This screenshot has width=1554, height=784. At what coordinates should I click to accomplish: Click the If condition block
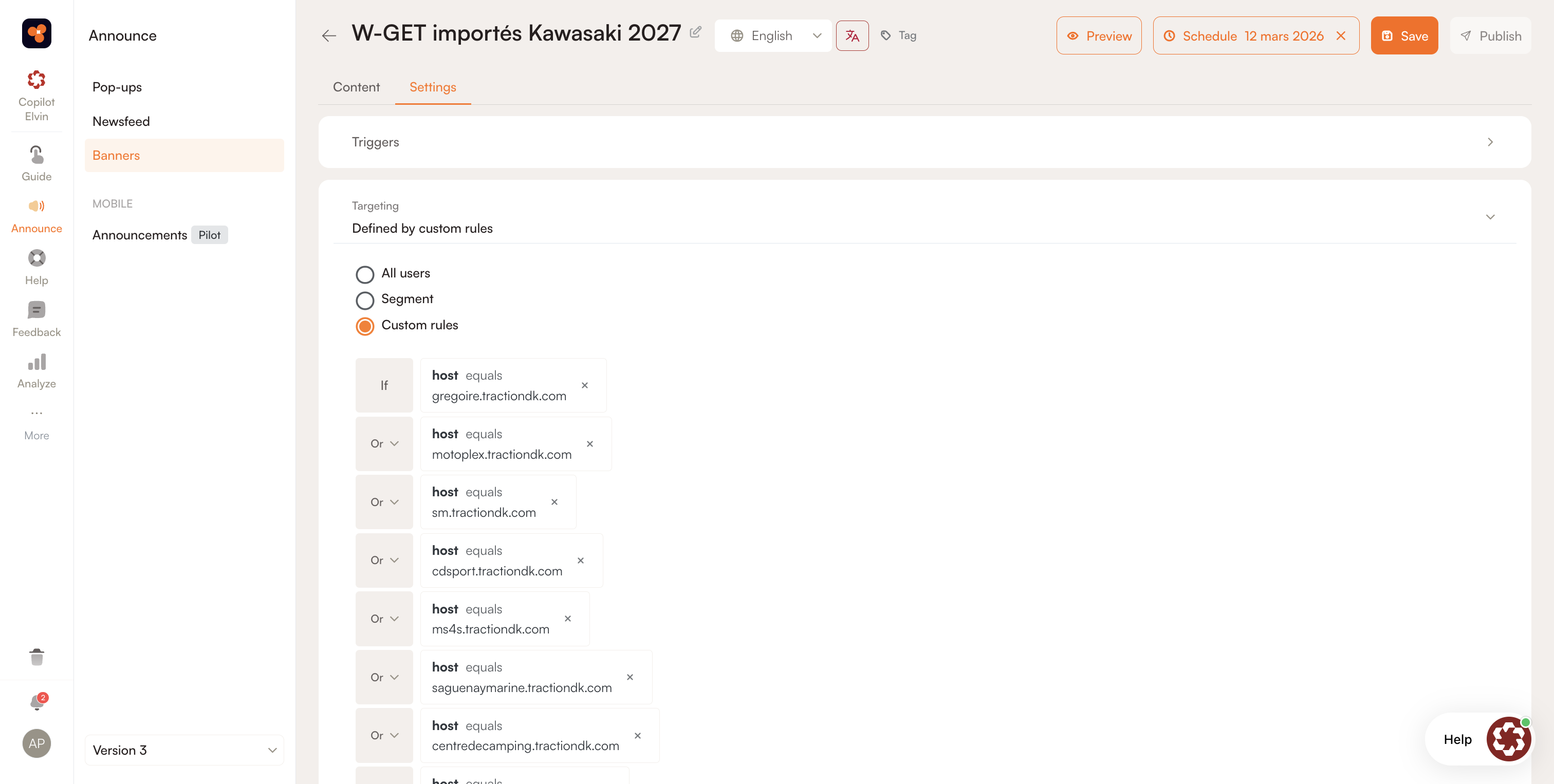pos(384,385)
